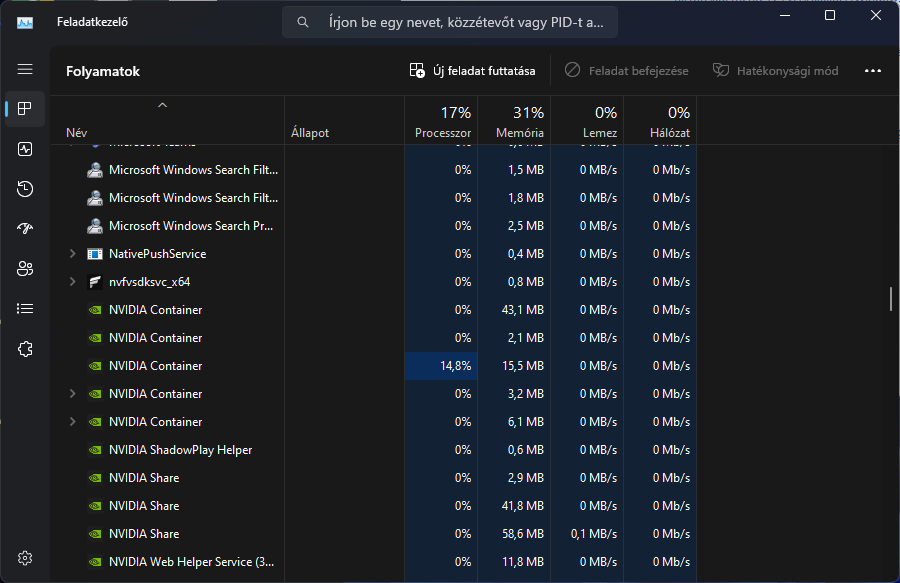900x583 pixels.
Task: Open the Users page in sidebar
Action: pyautogui.click(x=25, y=269)
